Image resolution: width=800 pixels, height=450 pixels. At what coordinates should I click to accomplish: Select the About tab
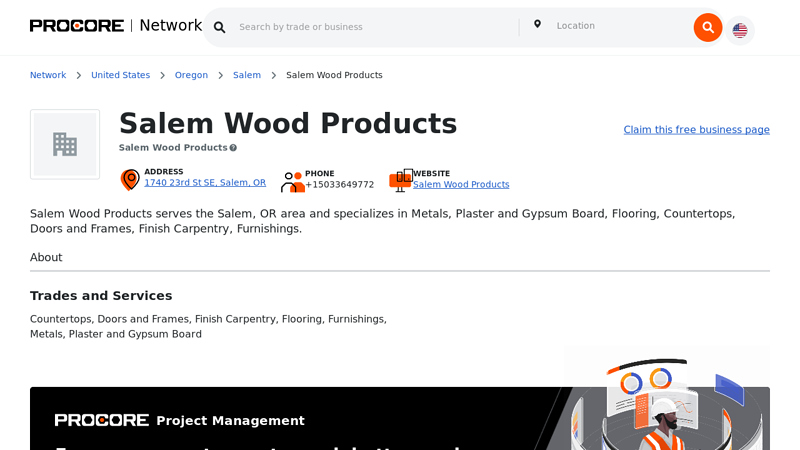(46, 258)
